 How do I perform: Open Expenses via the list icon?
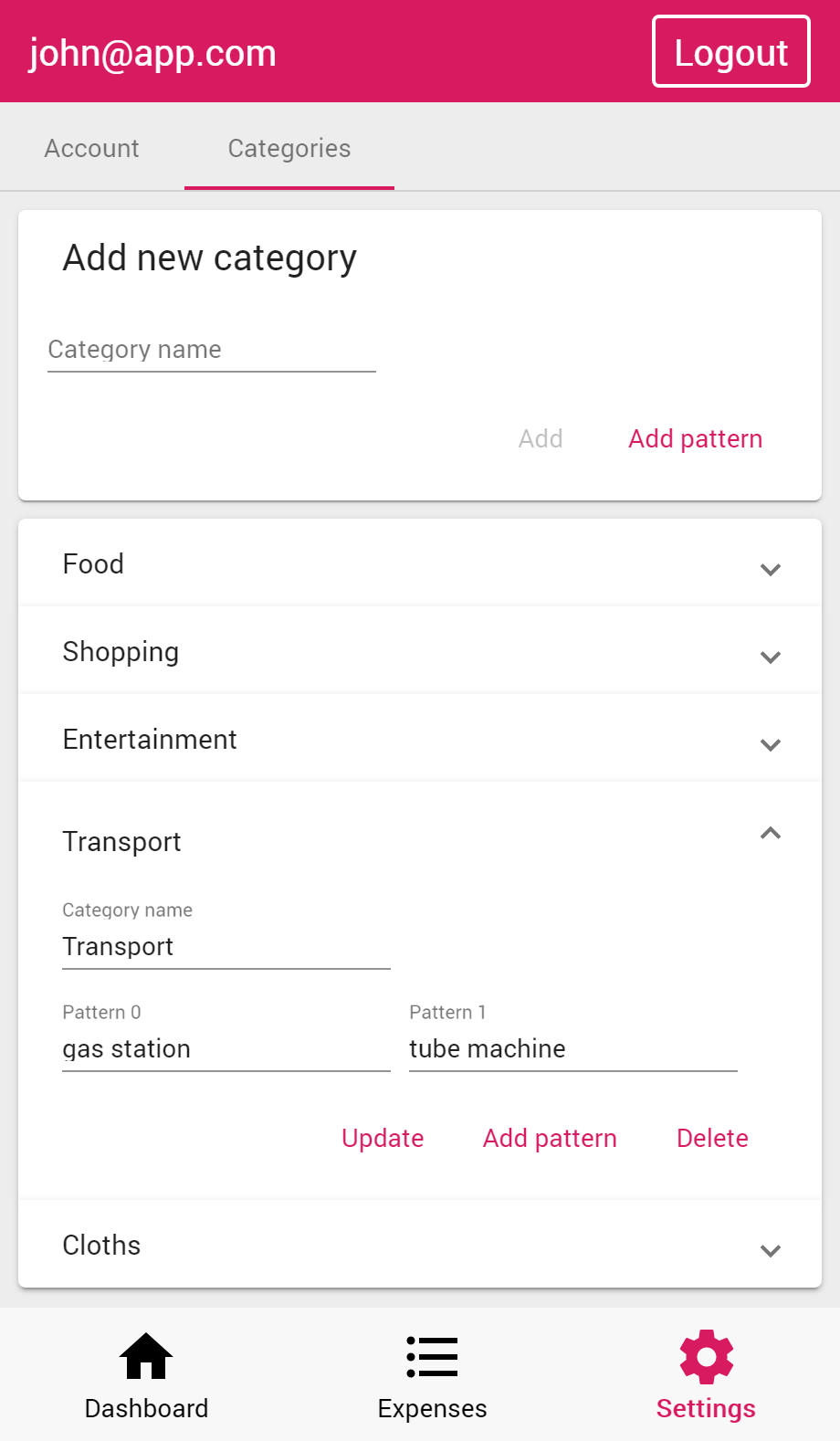pos(432,1356)
